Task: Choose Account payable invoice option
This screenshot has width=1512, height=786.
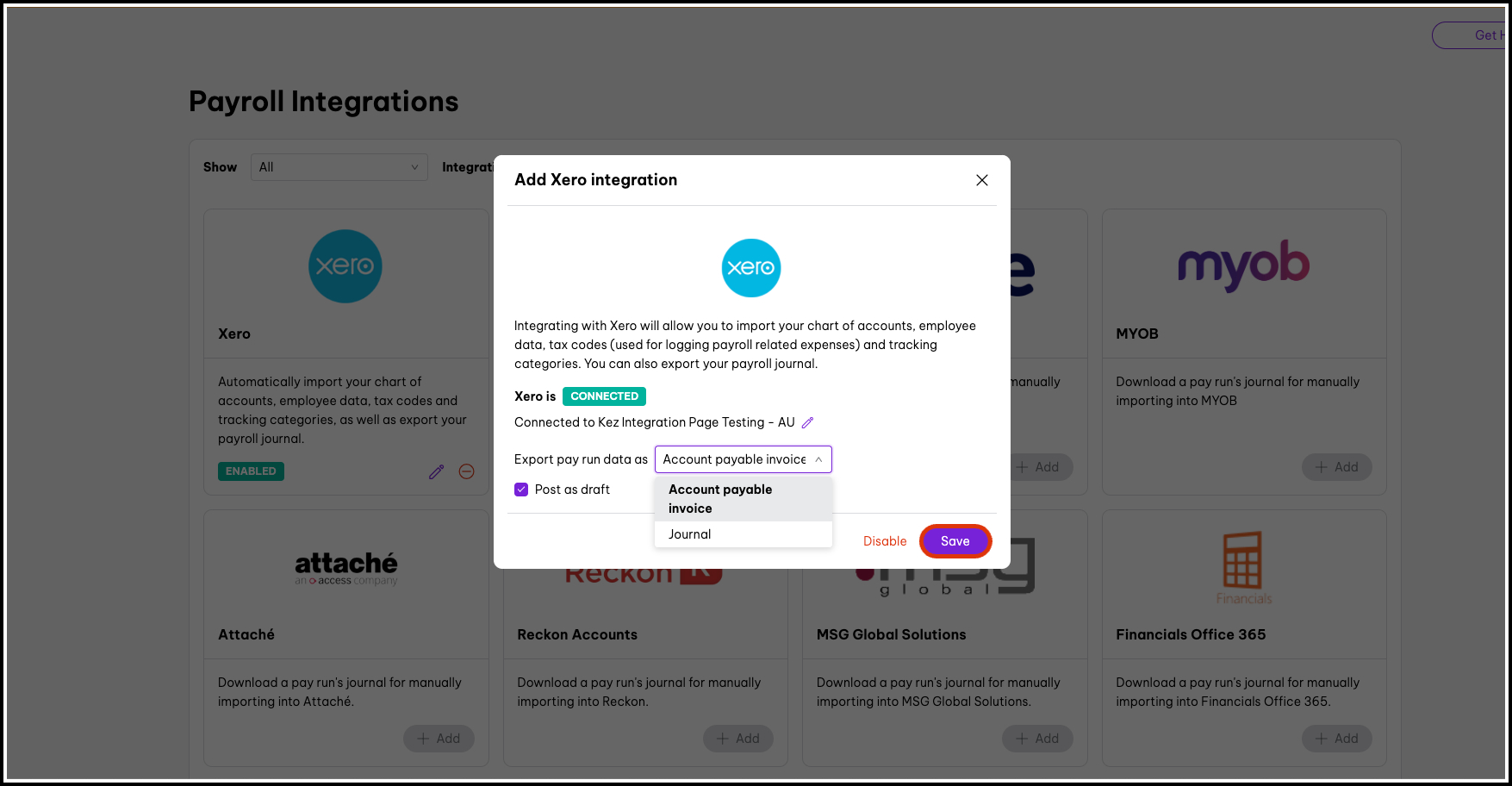Action: click(720, 499)
